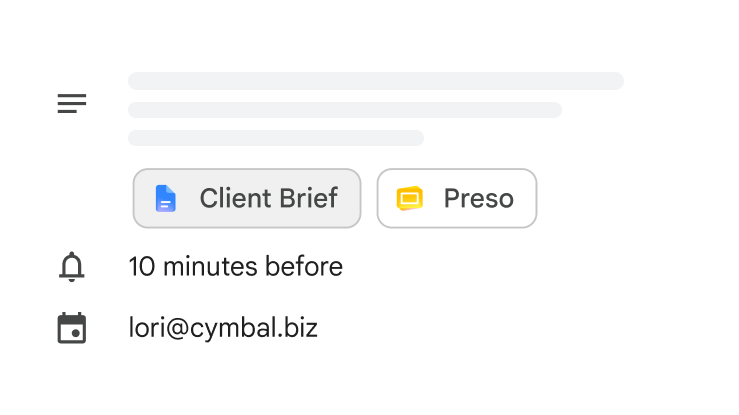Click the word 'before' in reminder row

[304, 267]
